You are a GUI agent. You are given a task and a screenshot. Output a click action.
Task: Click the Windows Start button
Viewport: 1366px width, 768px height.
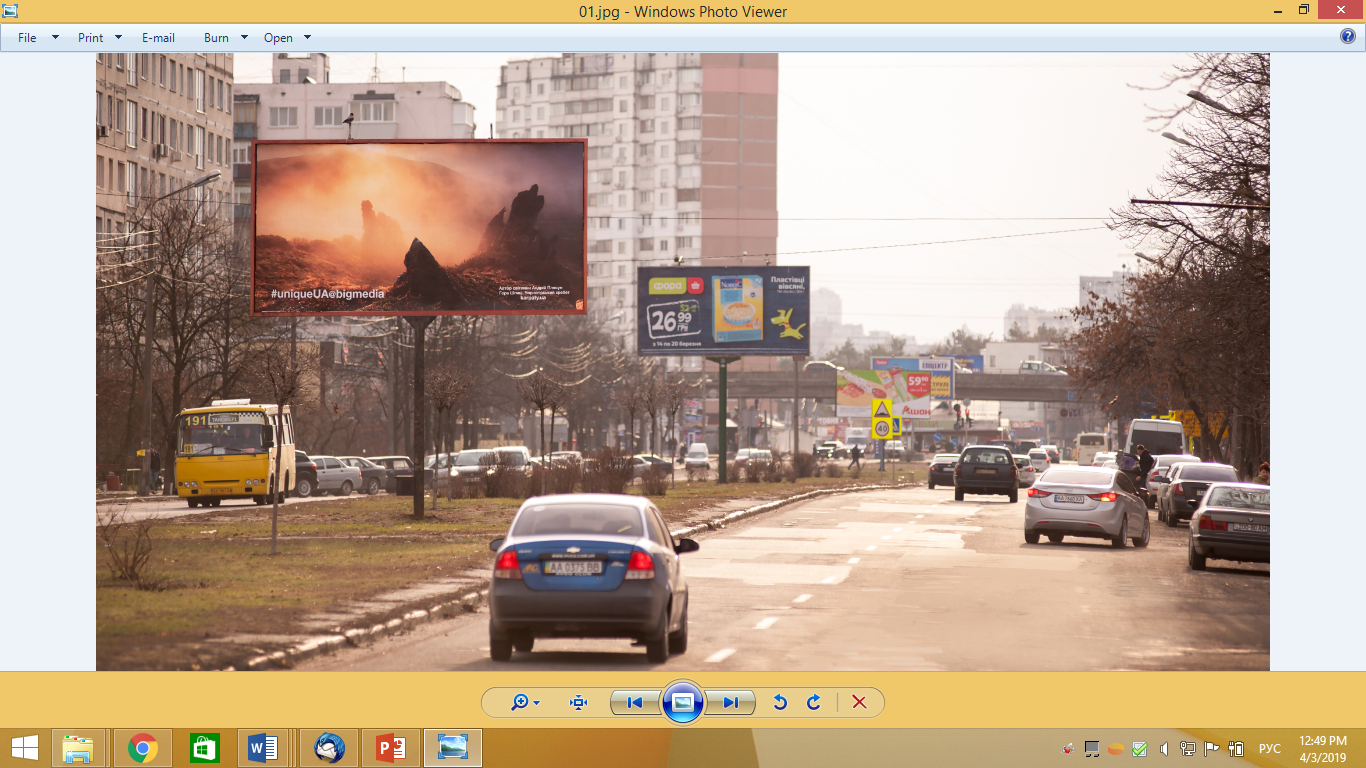coord(24,748)
